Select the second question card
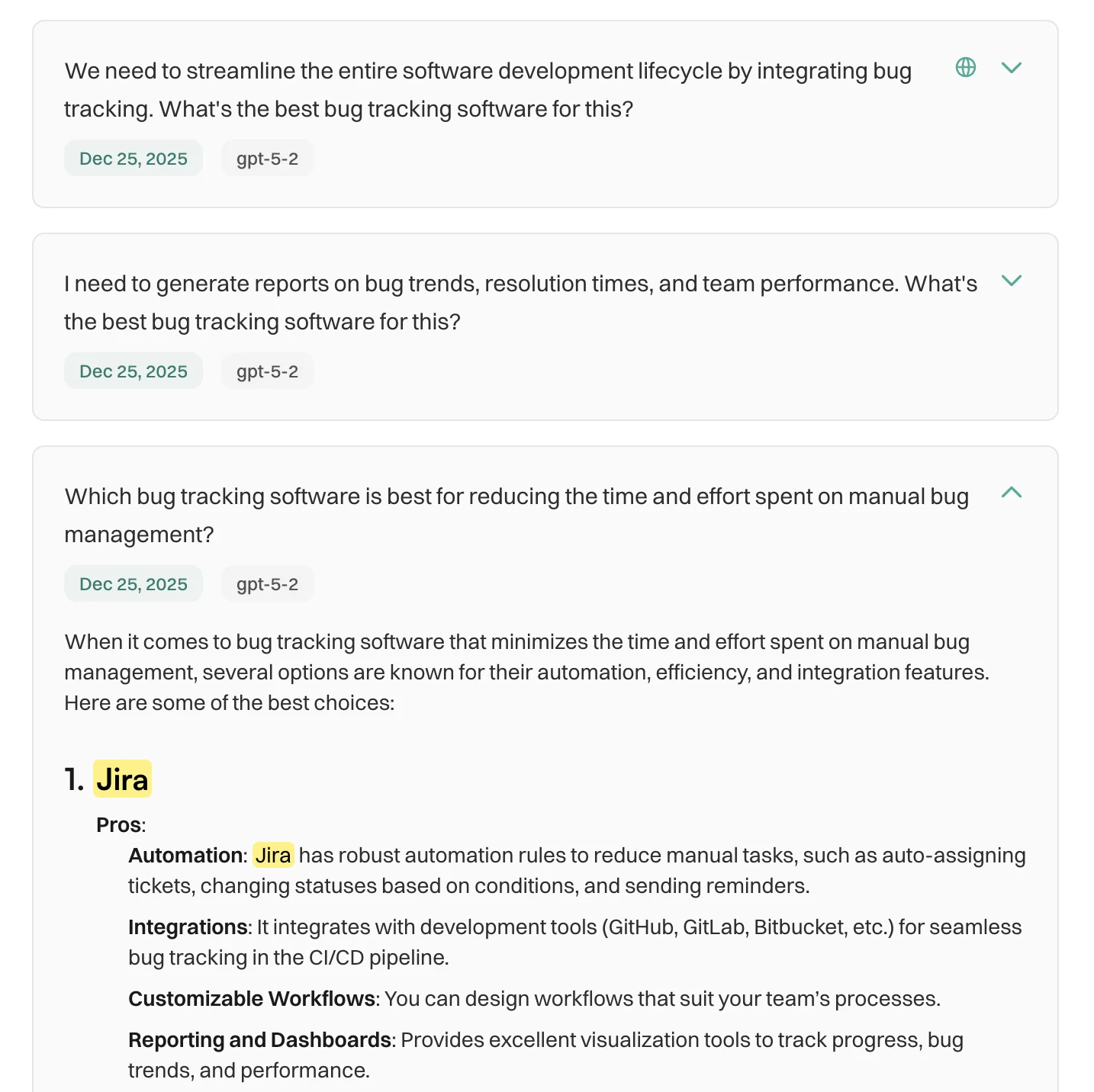This screenshot has height=1092, width=1094. (519, 302)
